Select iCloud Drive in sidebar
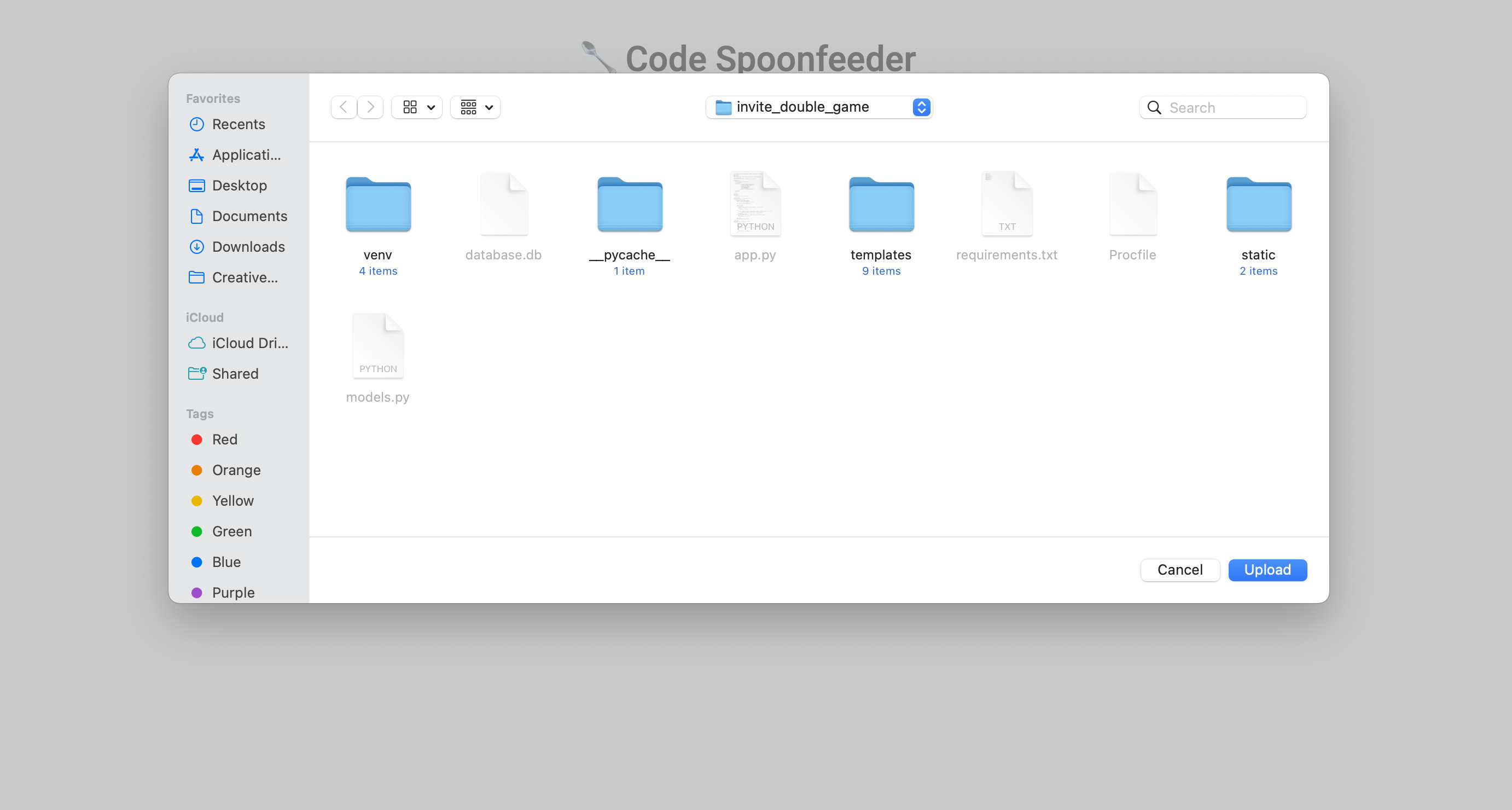 point(249,343)
